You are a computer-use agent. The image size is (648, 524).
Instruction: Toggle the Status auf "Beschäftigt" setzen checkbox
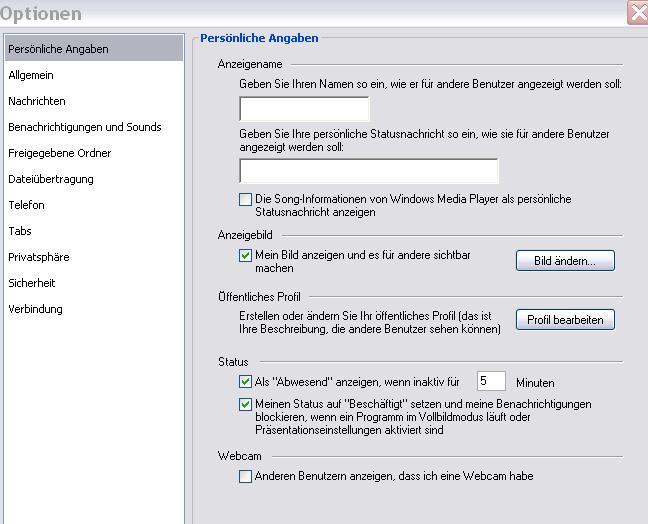tap(245, 404)
